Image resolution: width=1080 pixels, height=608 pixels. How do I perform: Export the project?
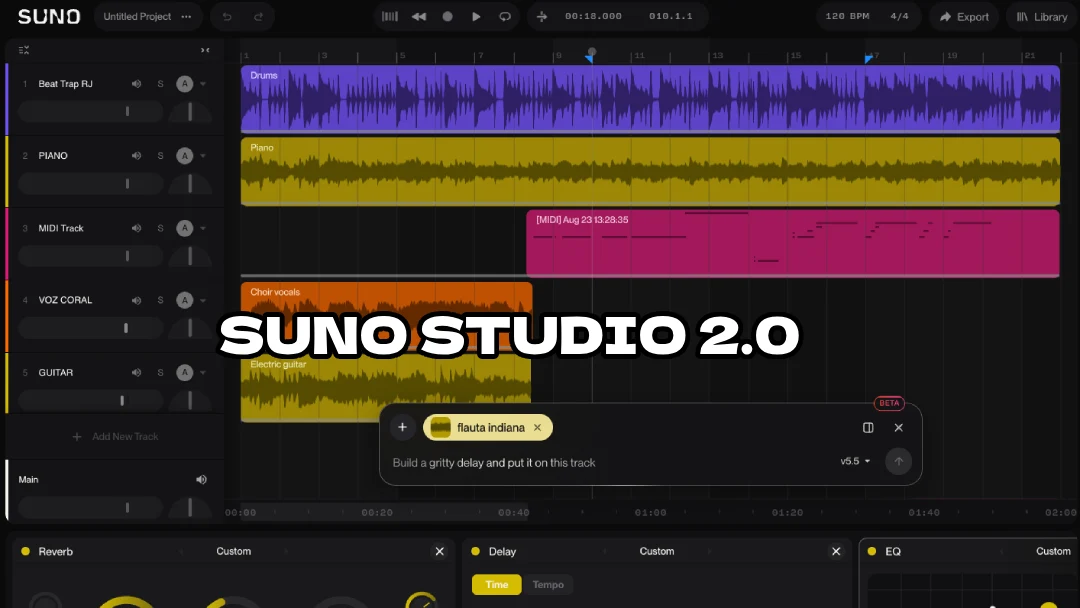964,17
